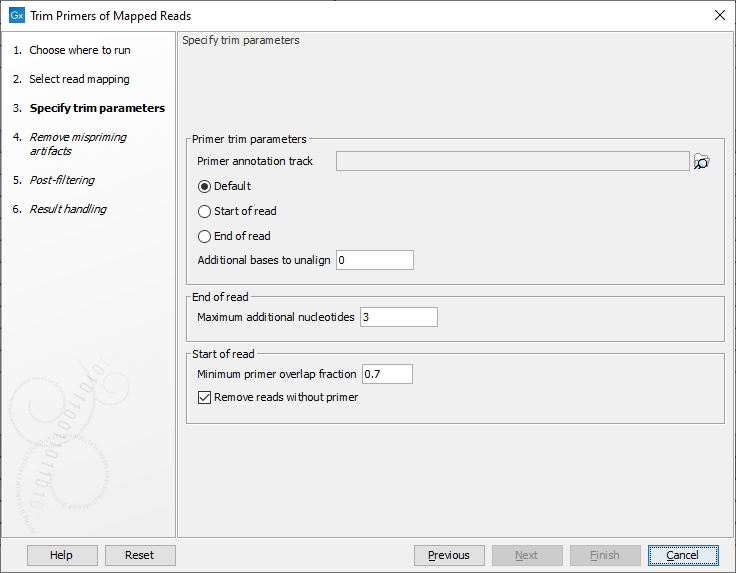
Task: Click the browse icon for primer annotation track
Action: click(702, 162)
